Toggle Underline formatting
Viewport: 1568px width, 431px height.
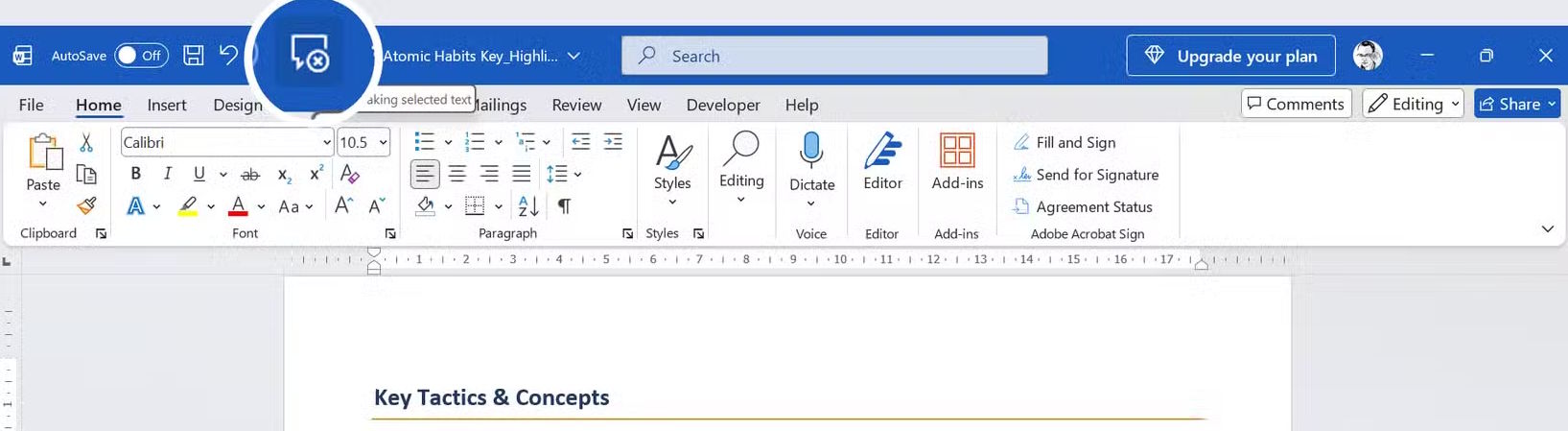pos(199,174)
